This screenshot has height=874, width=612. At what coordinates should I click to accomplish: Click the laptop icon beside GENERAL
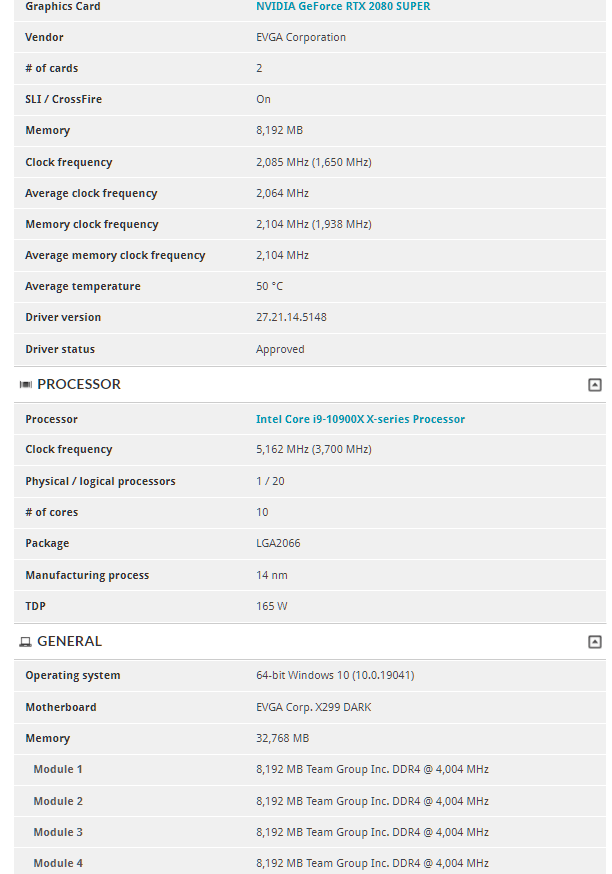[25, 642]
